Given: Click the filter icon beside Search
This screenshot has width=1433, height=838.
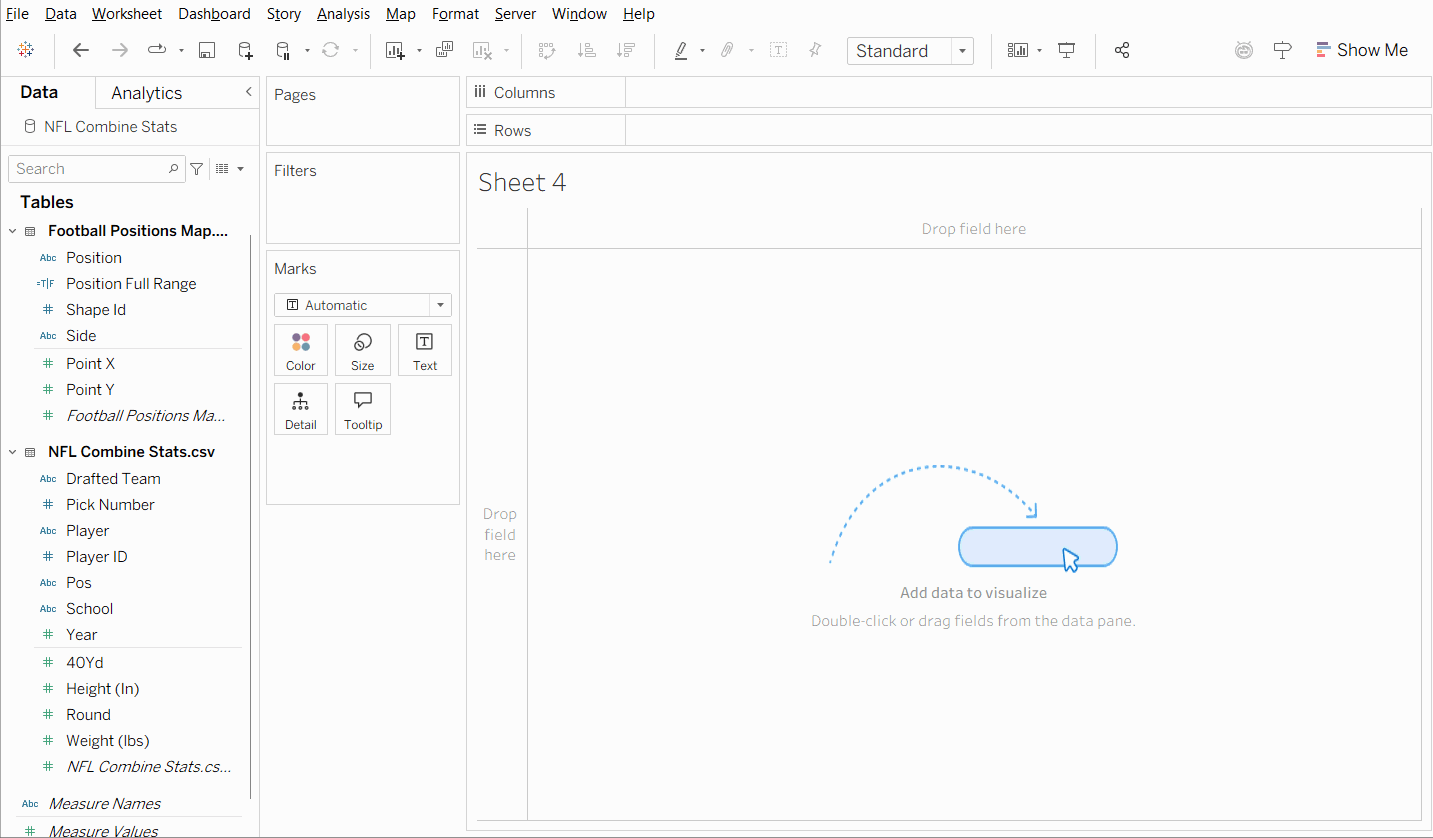Looking at the screenshot, I should click(x=197, y=169).
